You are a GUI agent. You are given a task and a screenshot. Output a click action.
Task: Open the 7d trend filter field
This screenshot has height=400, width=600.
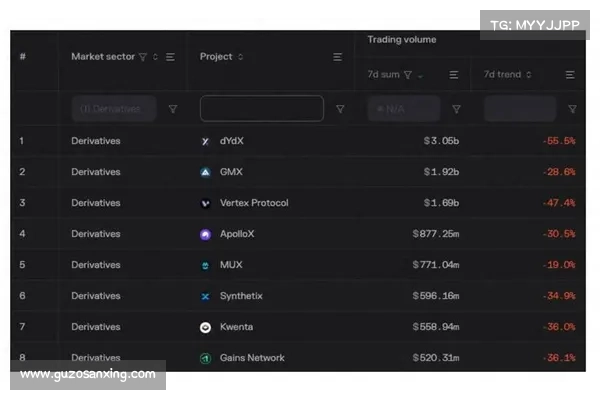pos(520,109)
